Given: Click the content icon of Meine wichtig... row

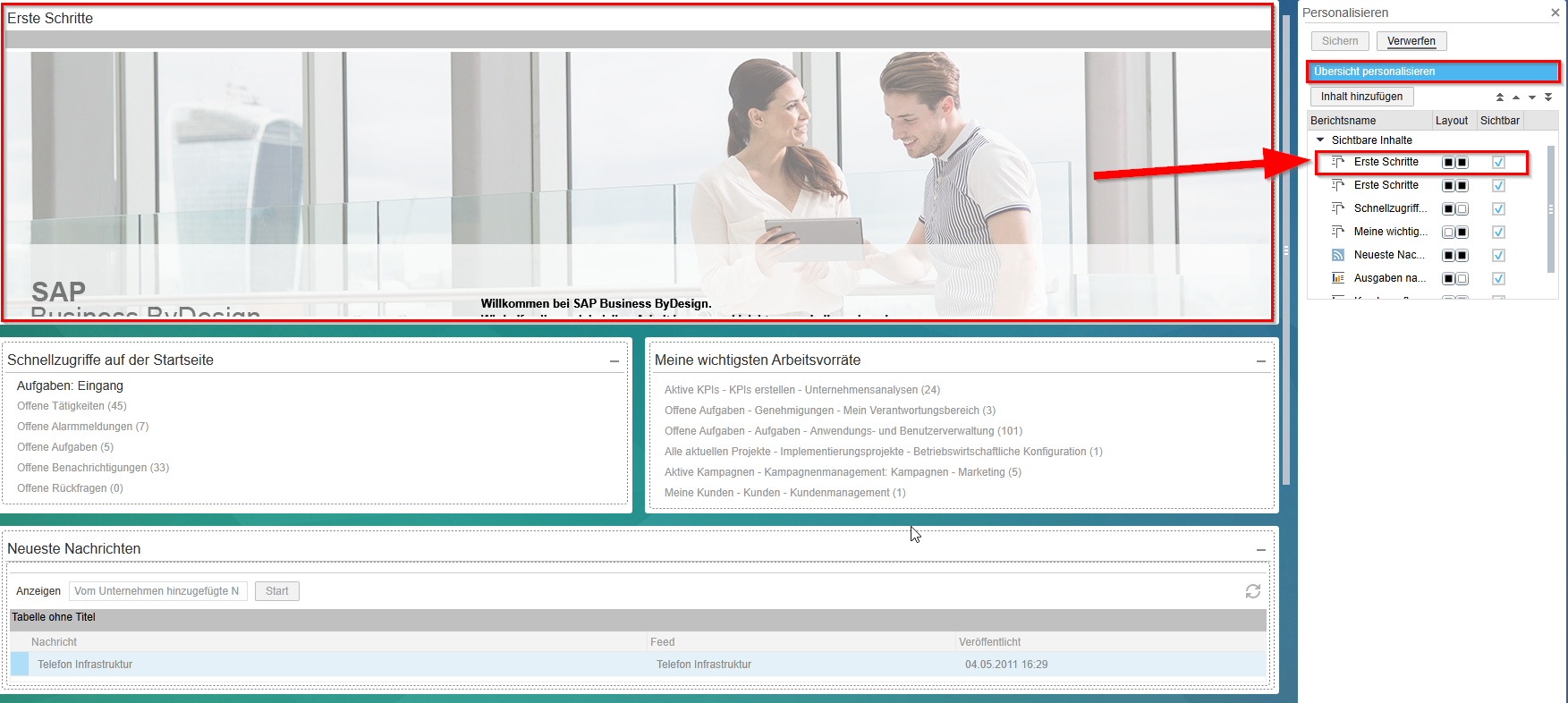Looking at the screenshot, I should (1338, 232).
